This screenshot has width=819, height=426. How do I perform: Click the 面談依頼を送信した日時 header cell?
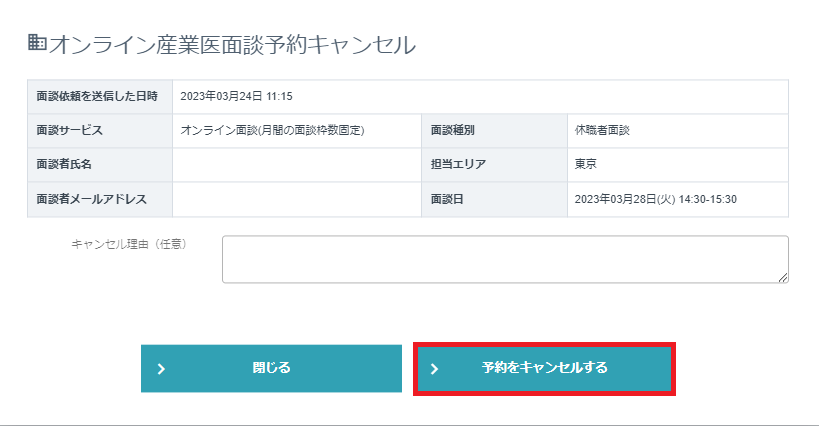click(x=98, y=97)
